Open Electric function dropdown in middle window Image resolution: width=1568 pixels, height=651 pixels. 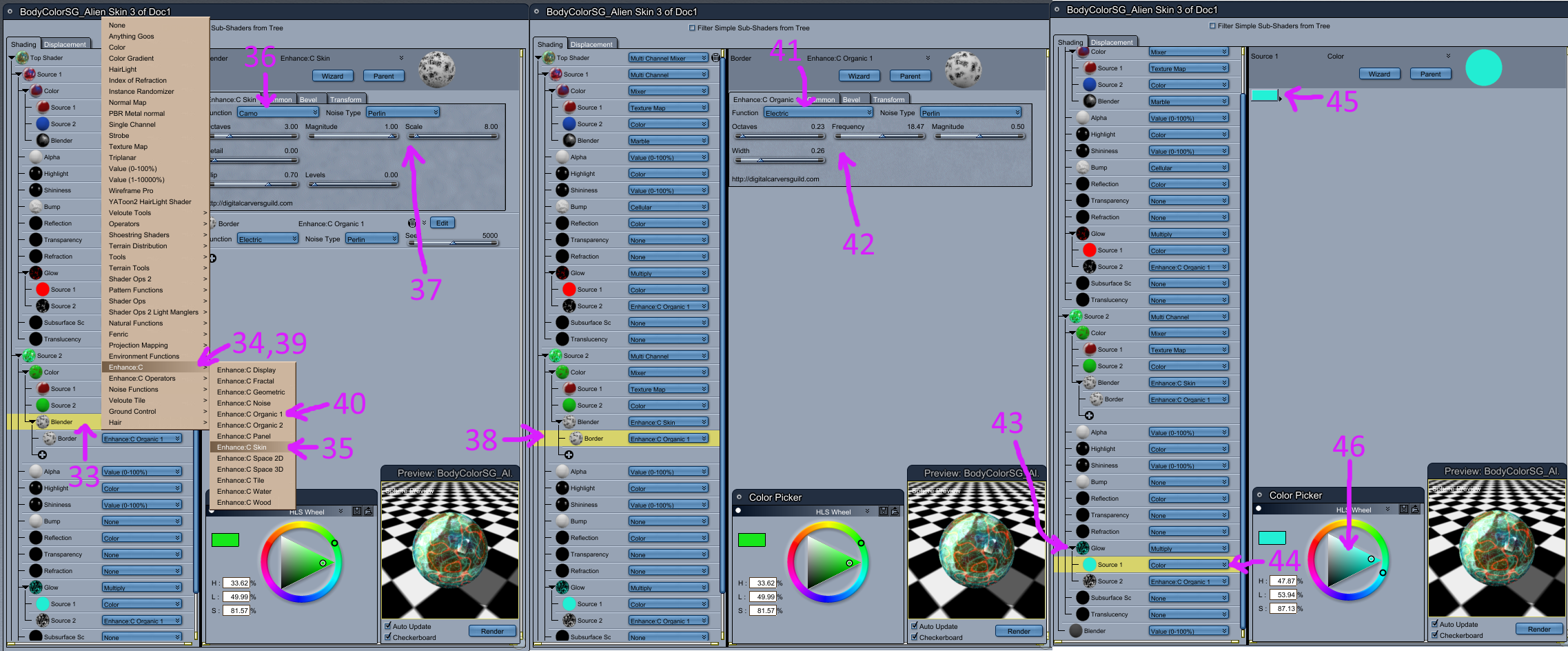pos(818,112)
